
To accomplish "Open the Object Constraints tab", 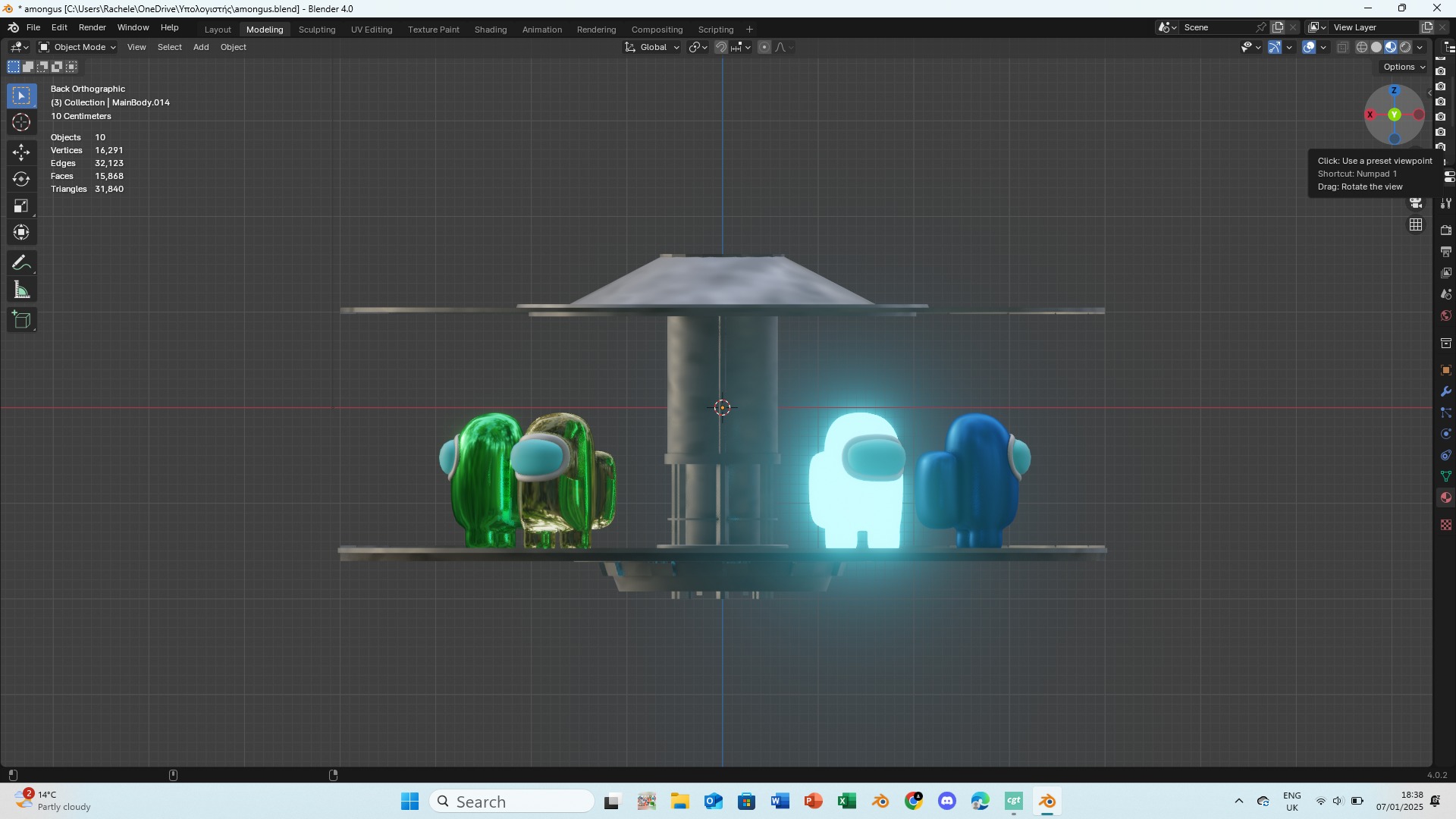I will coord(1446,455).
